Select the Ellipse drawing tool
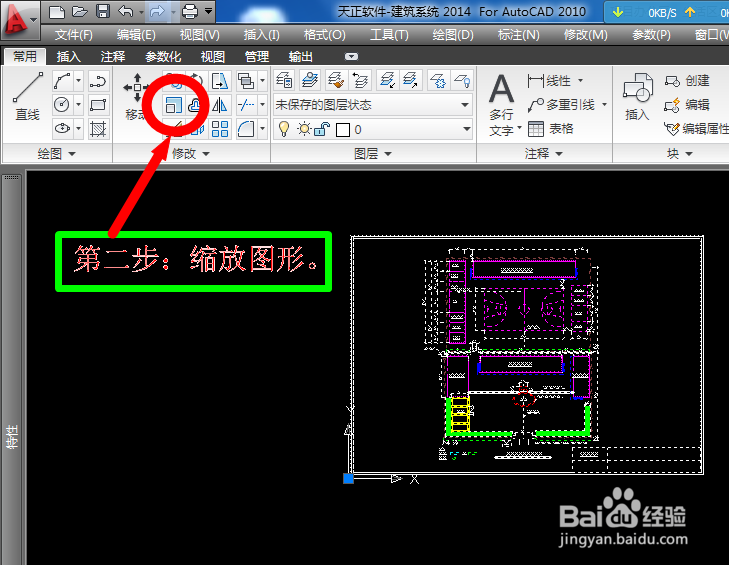Image resolution: width=729 pixels, height=565 pixels. click(x=62, y=128)
